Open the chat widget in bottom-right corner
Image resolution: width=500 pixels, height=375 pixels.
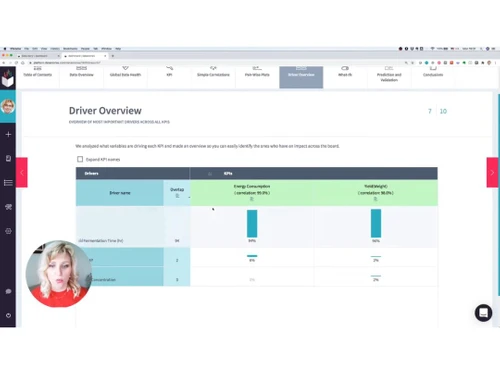(483, 313)
